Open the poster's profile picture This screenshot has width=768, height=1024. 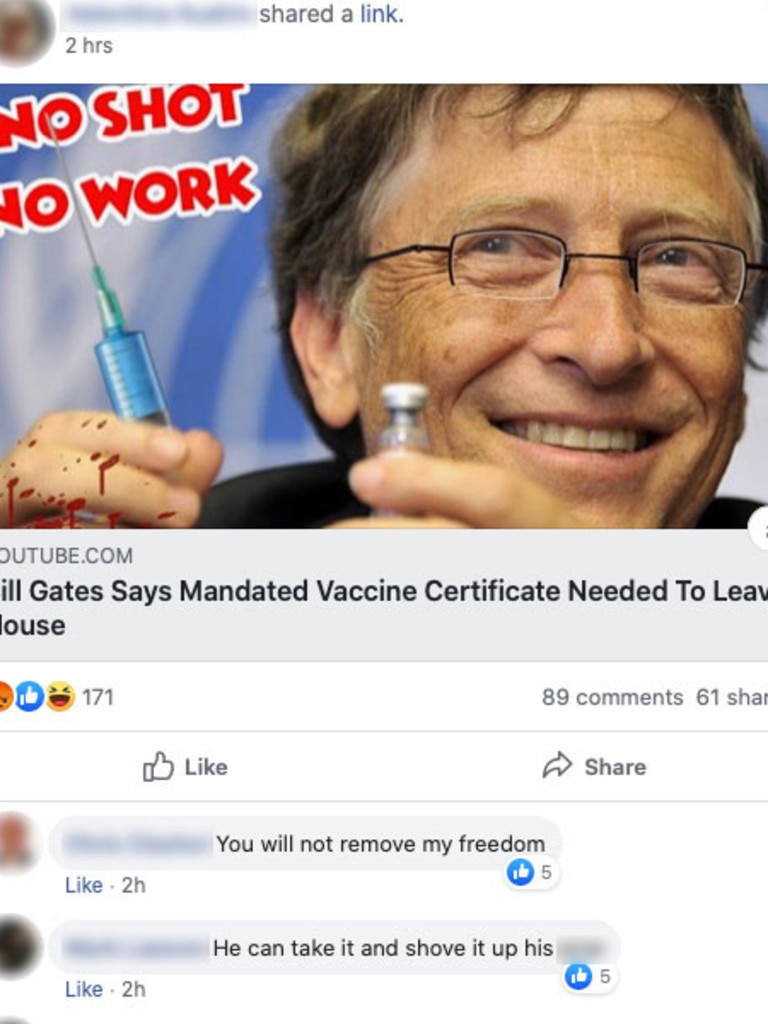[25, 31]
